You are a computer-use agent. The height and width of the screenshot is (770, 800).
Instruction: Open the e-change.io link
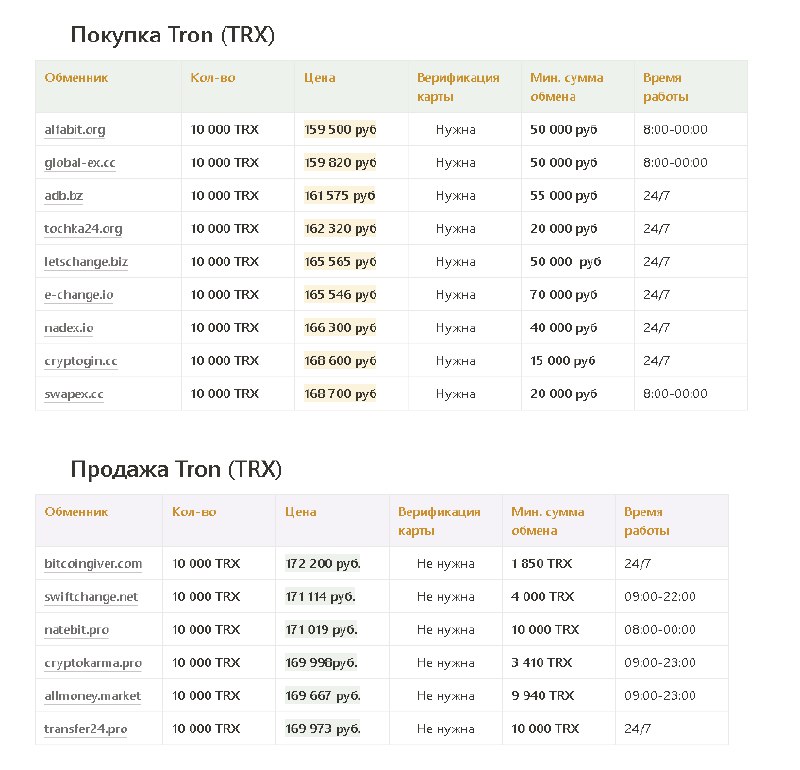coord(79,295)
